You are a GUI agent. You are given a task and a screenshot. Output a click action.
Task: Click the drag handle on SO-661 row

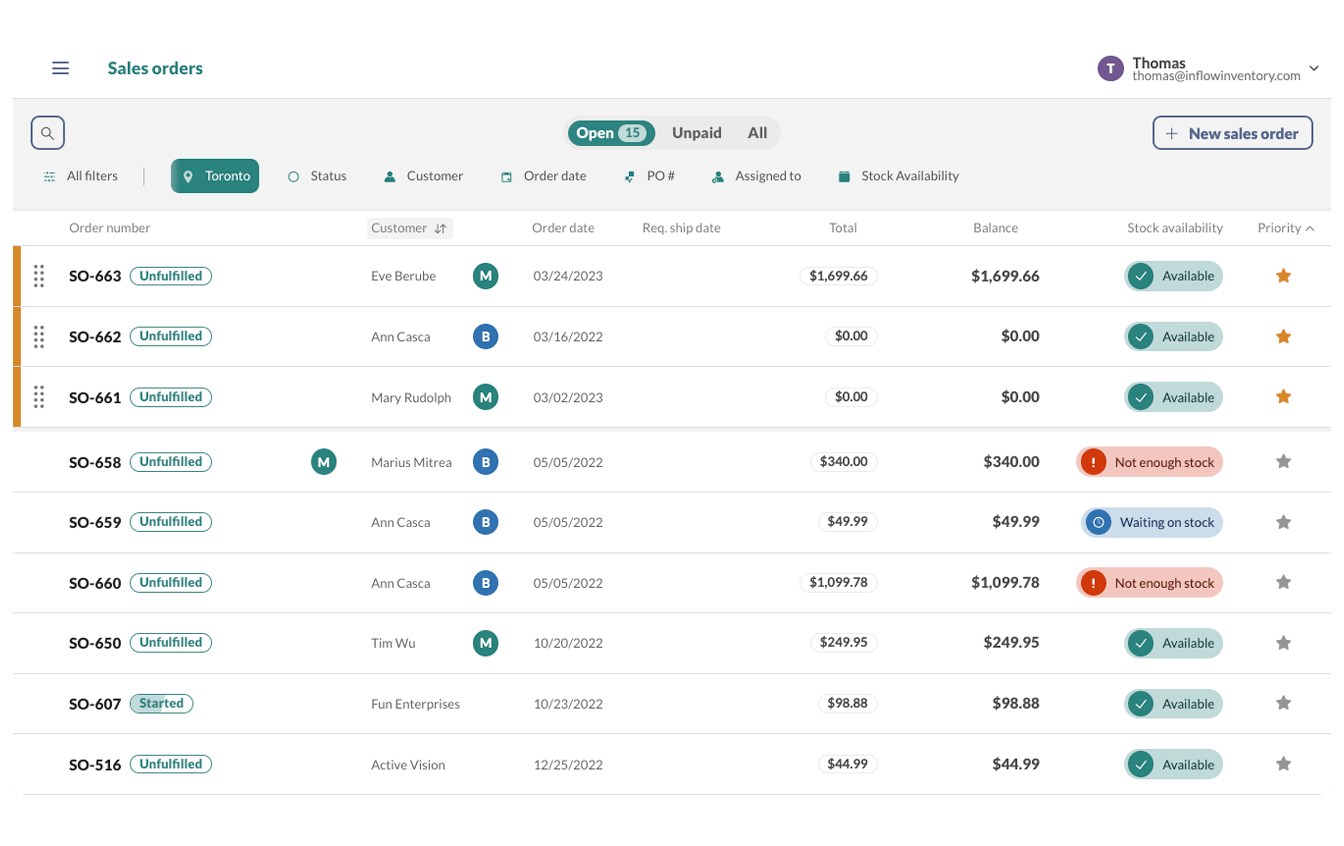click(39, 397)
